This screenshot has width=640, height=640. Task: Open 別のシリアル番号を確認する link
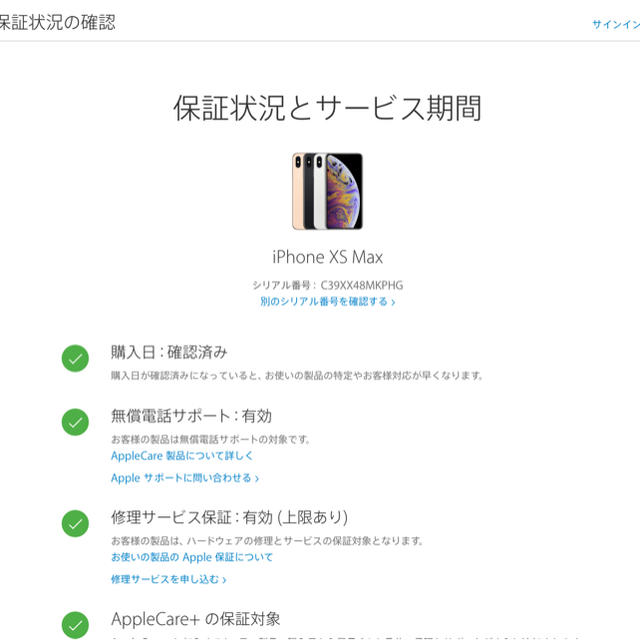(328, 302)
